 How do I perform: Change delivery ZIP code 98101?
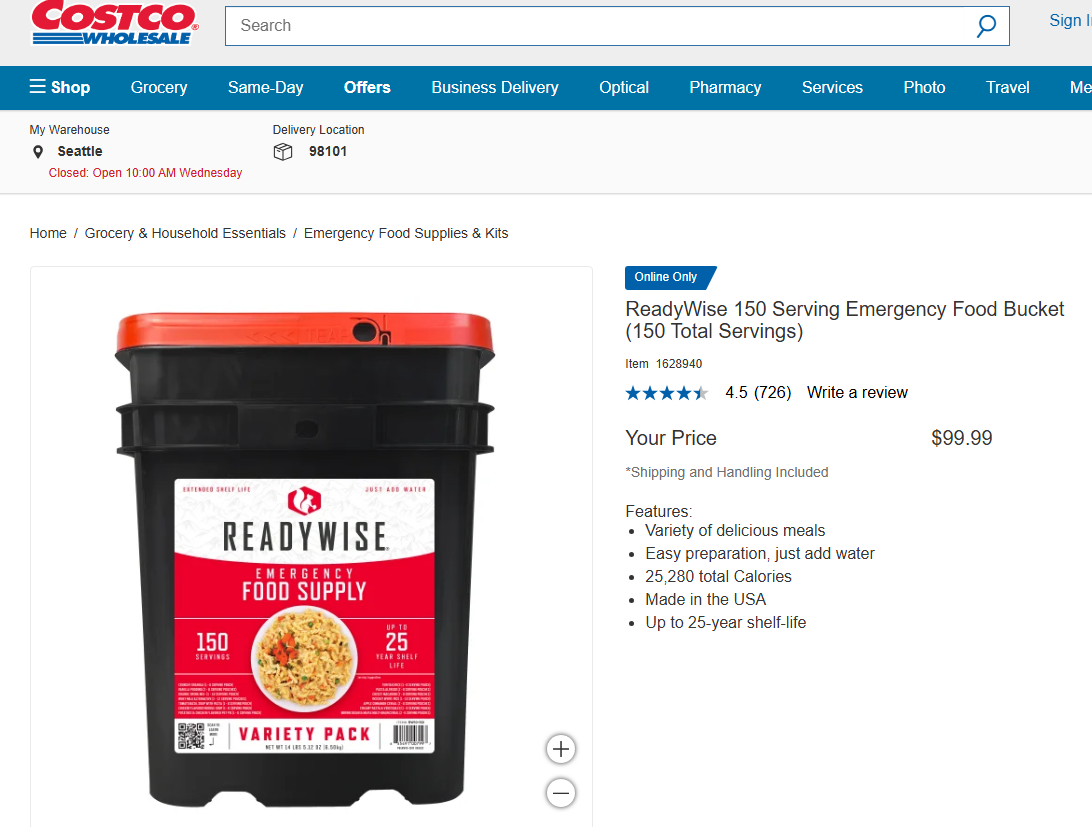327,152
